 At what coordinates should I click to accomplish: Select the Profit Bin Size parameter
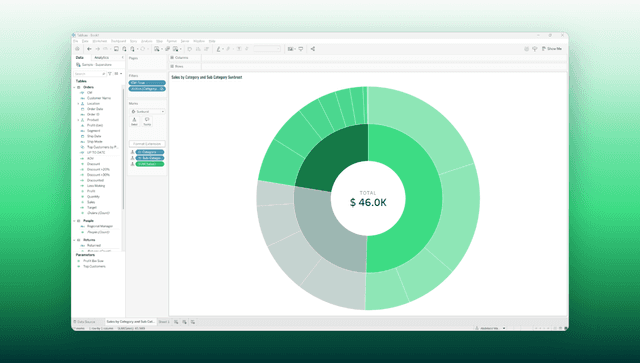tap(93, 261)
